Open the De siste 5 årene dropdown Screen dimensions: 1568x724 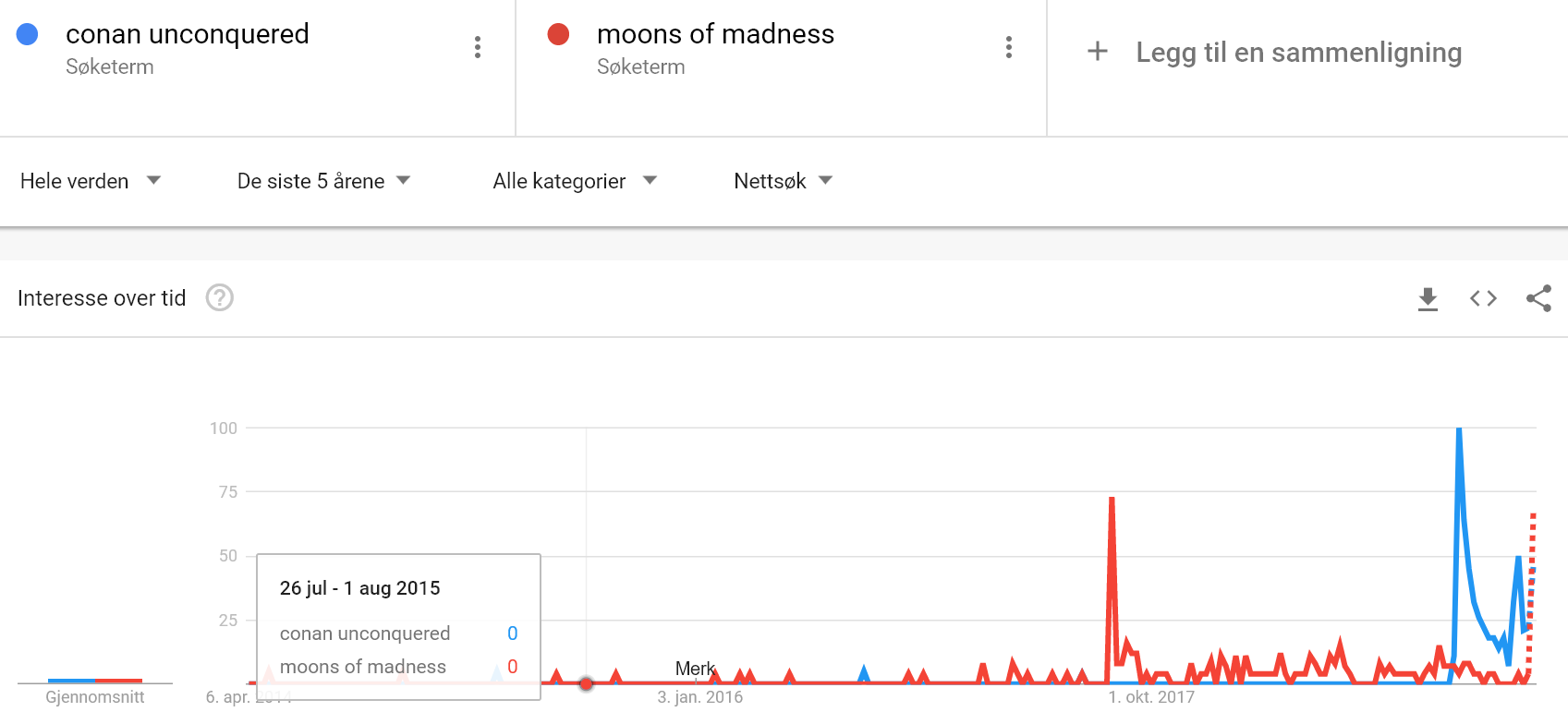(x=323, y=181)
